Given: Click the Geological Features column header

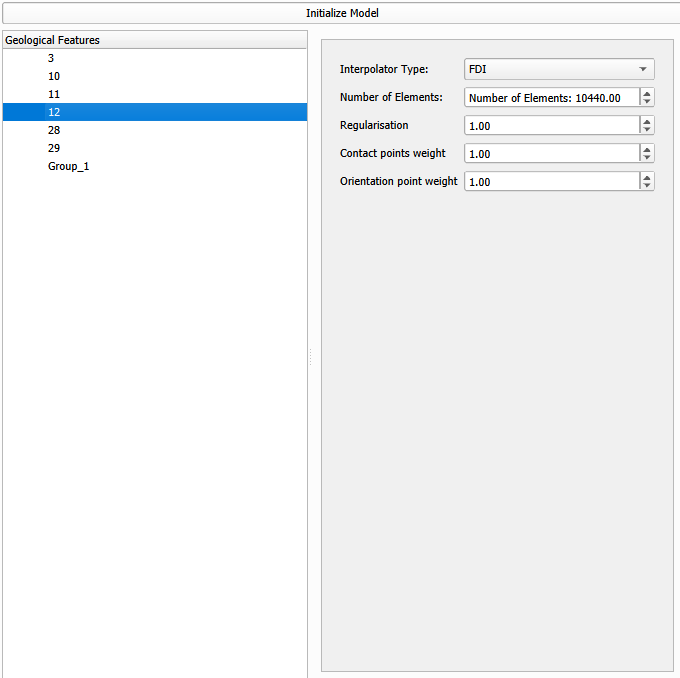Looking at the screenshot, I should pyautogui.click(x=155, y=40).
